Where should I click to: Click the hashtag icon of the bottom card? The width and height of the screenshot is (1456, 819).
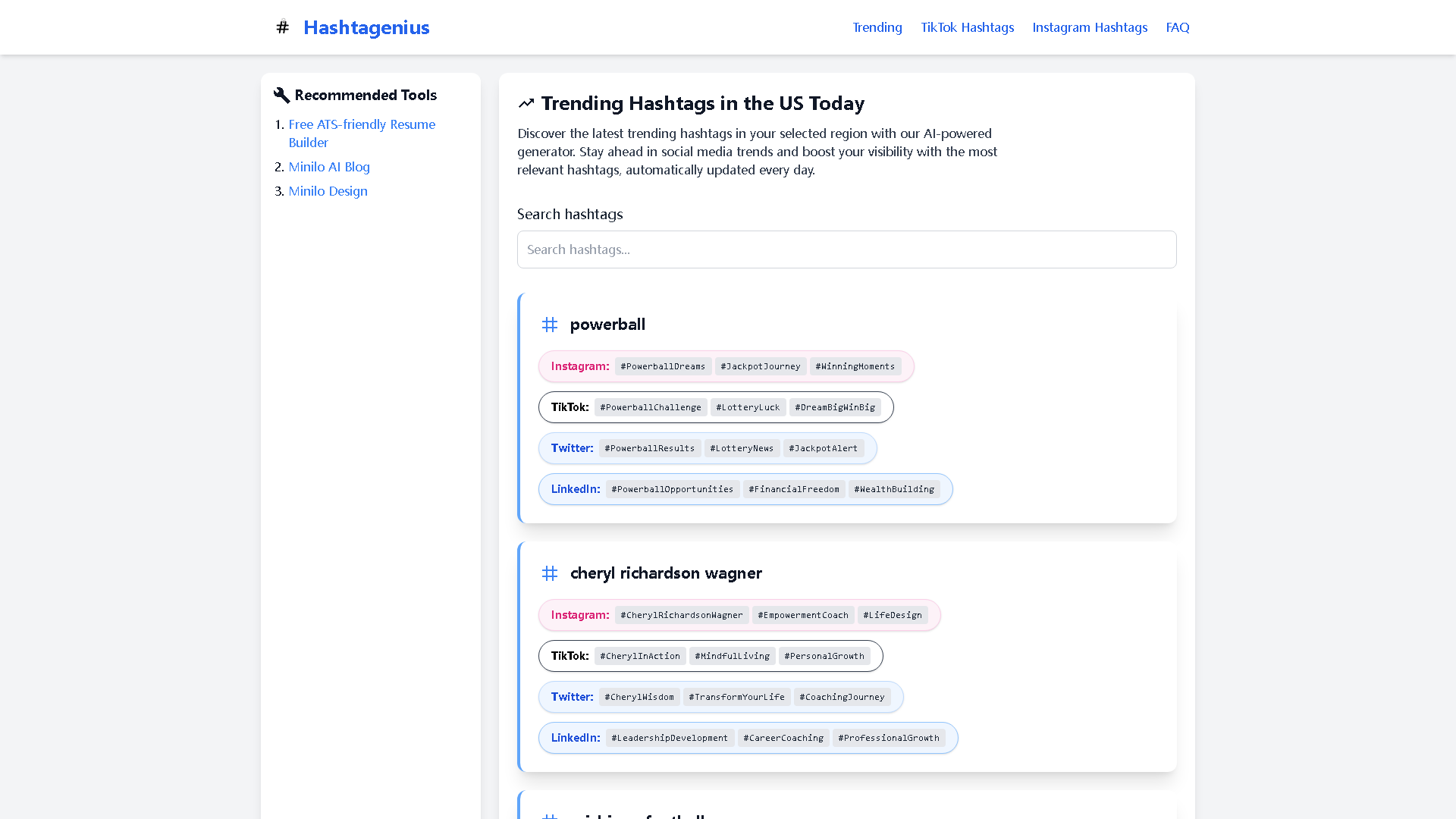(x=550, y=816)
